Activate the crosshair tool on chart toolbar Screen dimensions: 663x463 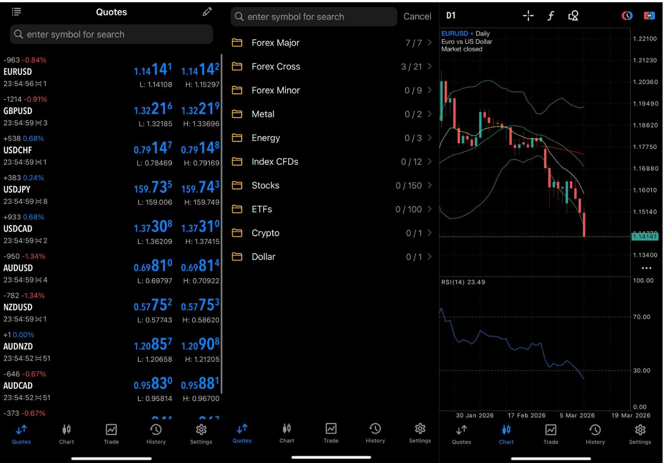click(528, 16)
